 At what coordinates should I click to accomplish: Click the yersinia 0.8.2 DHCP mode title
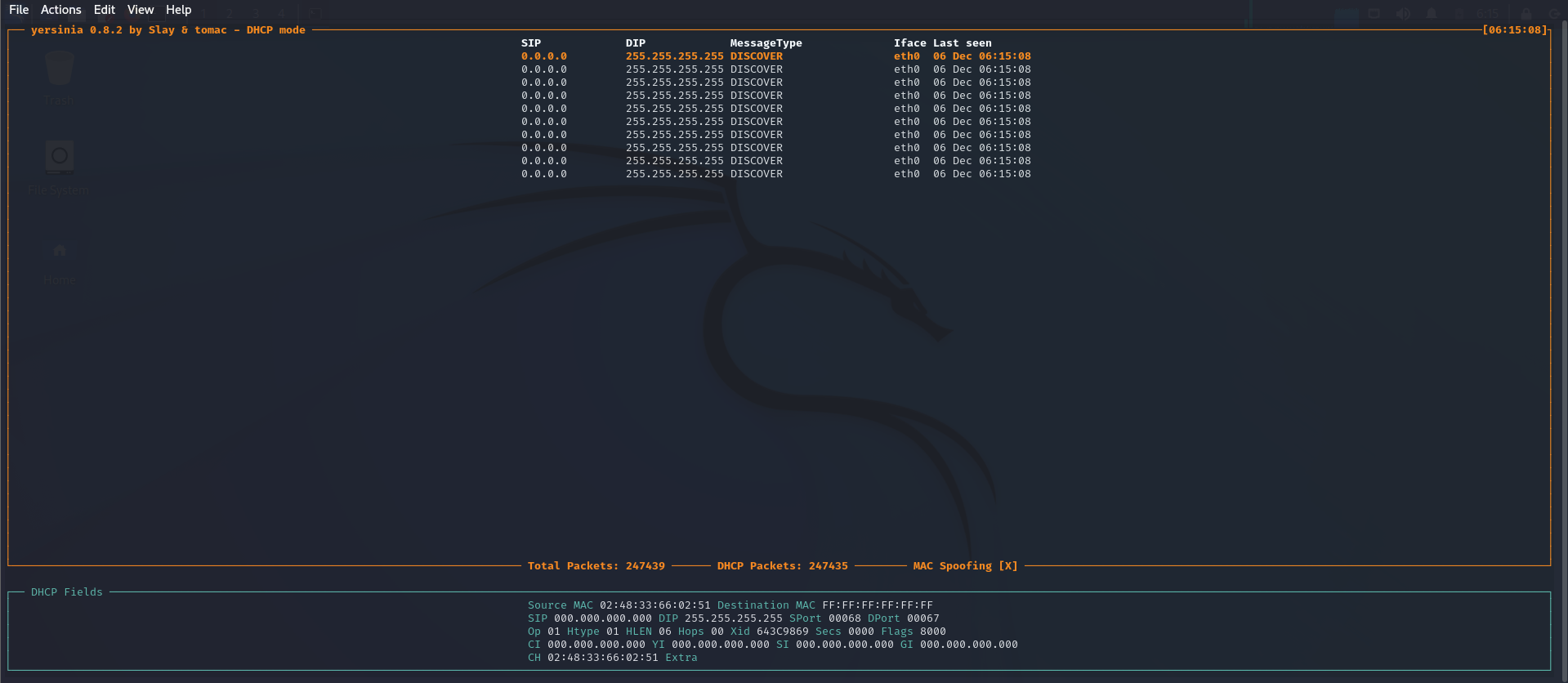tap(168, 30)
